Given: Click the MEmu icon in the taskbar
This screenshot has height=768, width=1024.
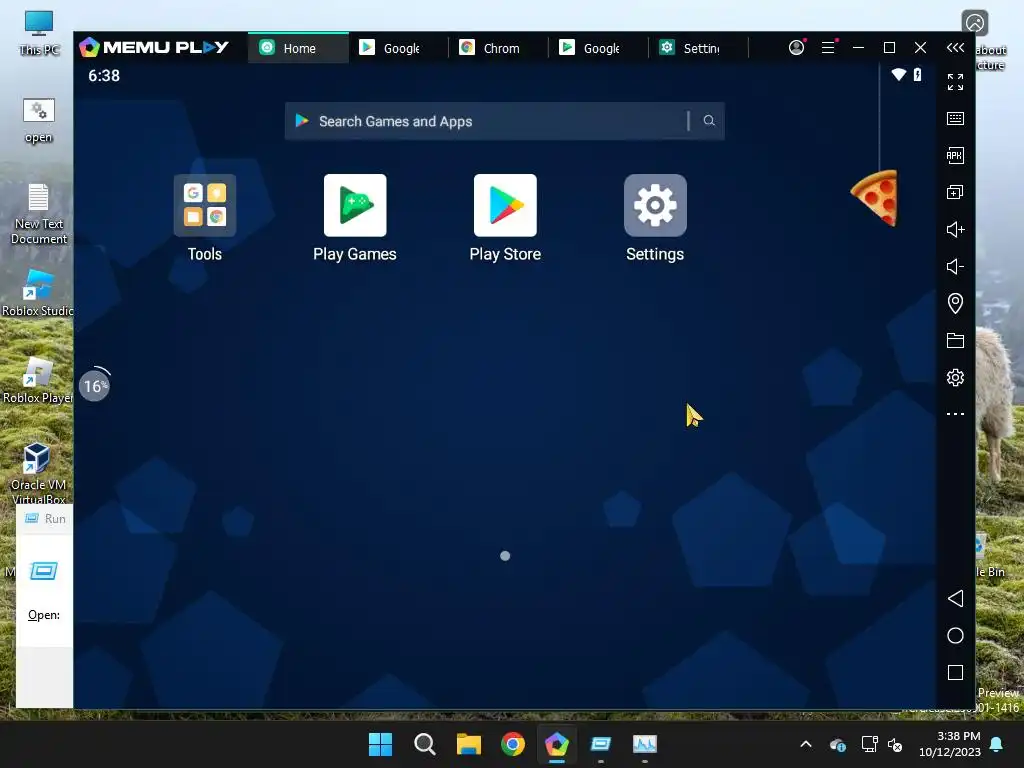Looking at the screenshot, I should 556,744.
